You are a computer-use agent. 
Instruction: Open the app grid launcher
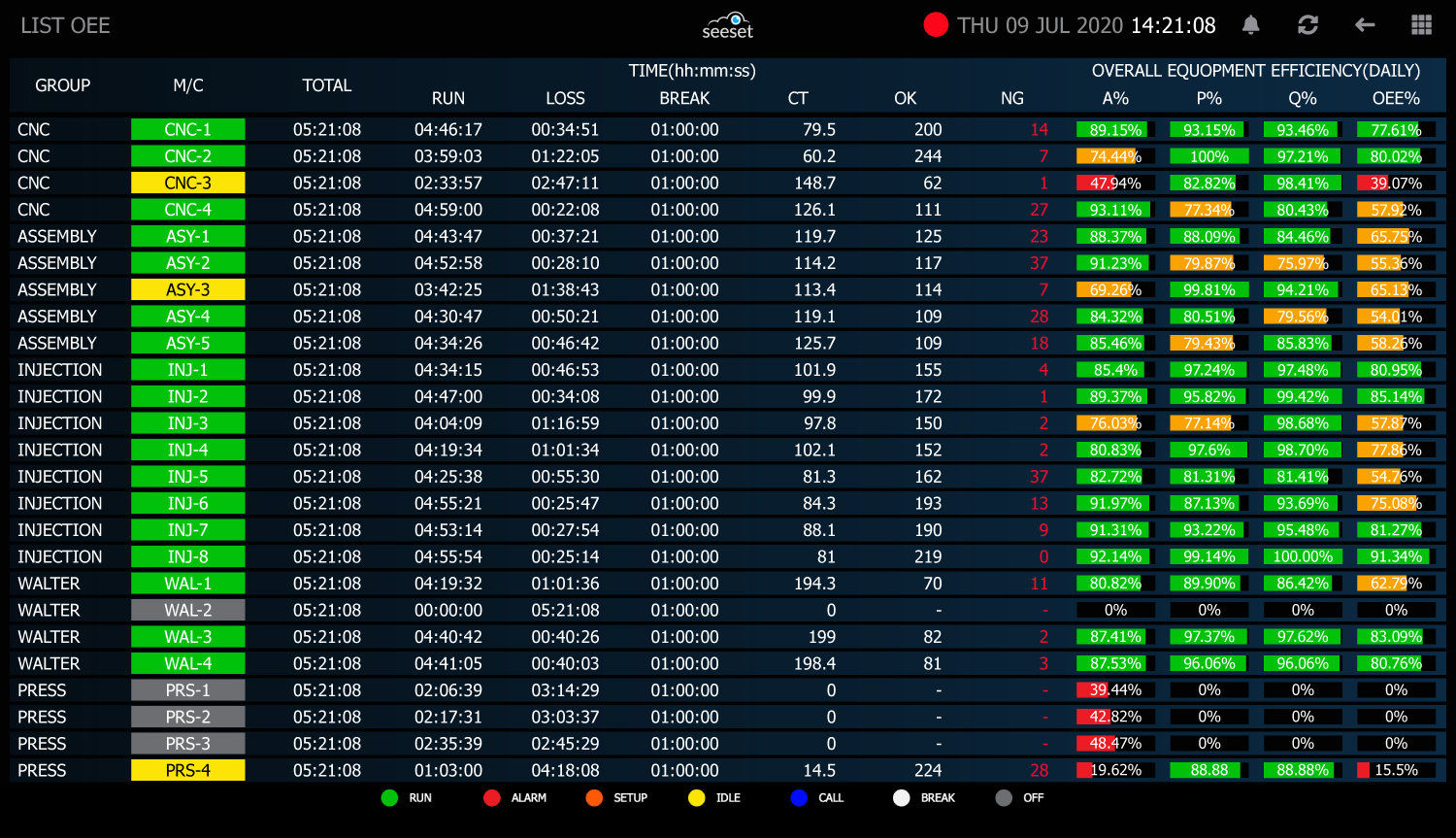pyautogui.click(x=1421, y=25)
